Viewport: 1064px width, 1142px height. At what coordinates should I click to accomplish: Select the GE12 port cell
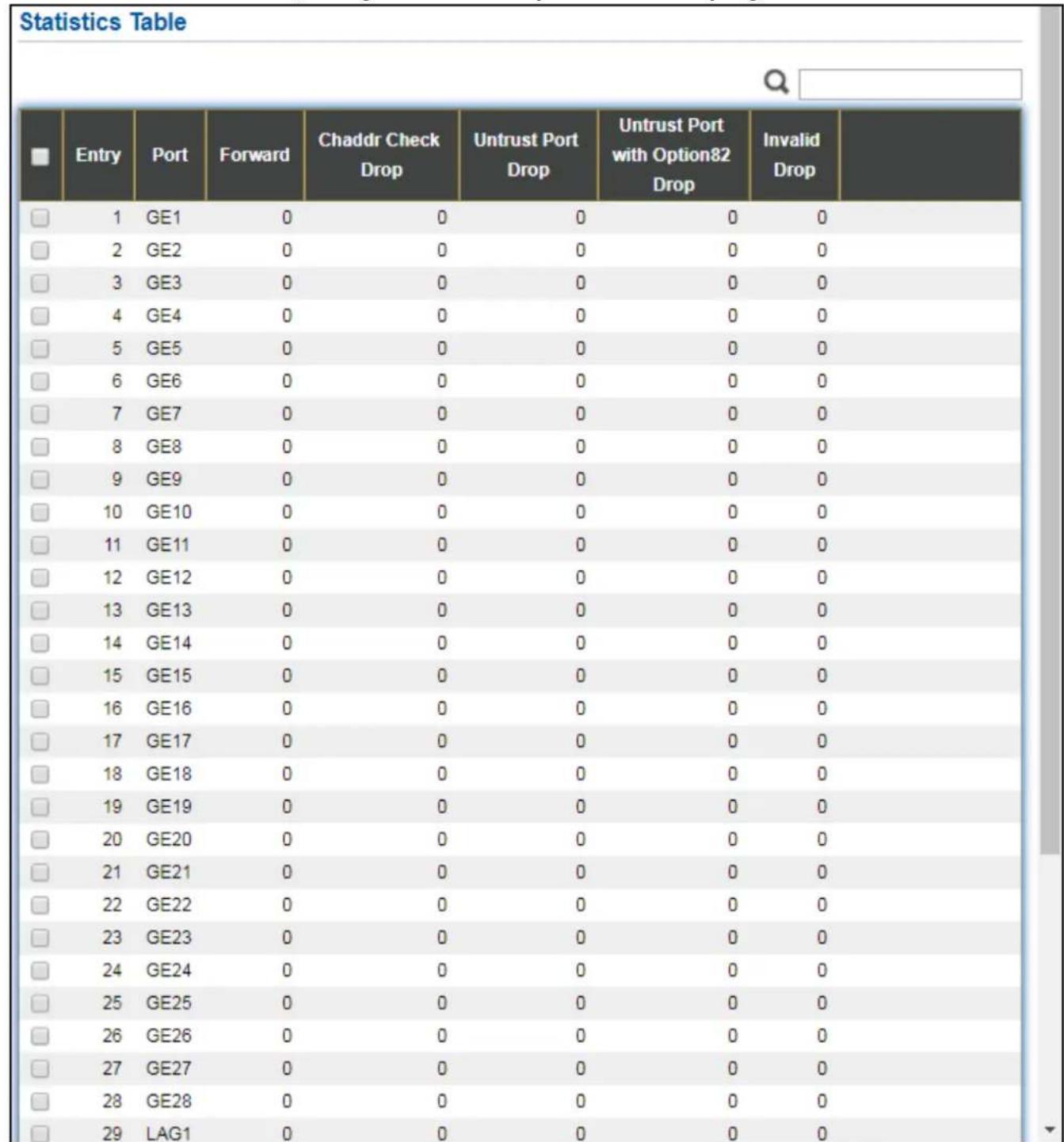point(169,578)
